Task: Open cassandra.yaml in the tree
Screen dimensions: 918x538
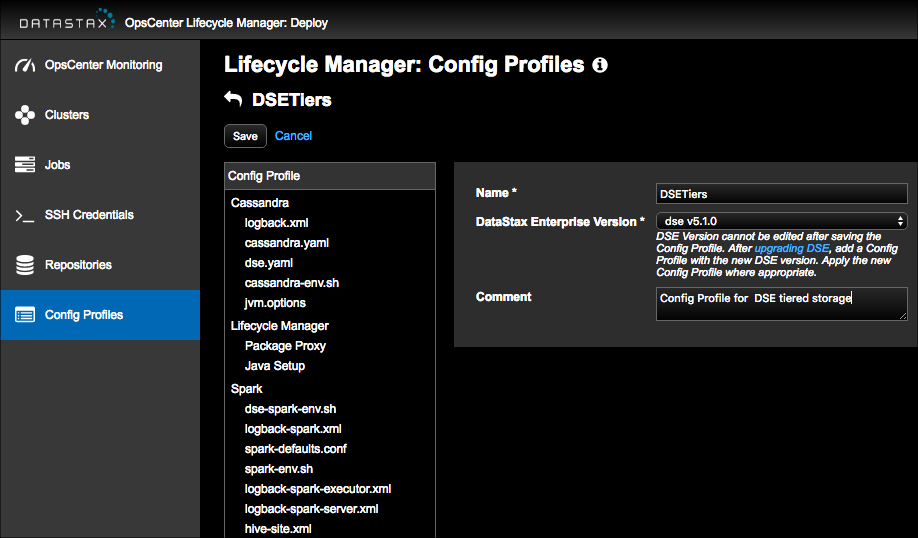Action: coord(287,243)
